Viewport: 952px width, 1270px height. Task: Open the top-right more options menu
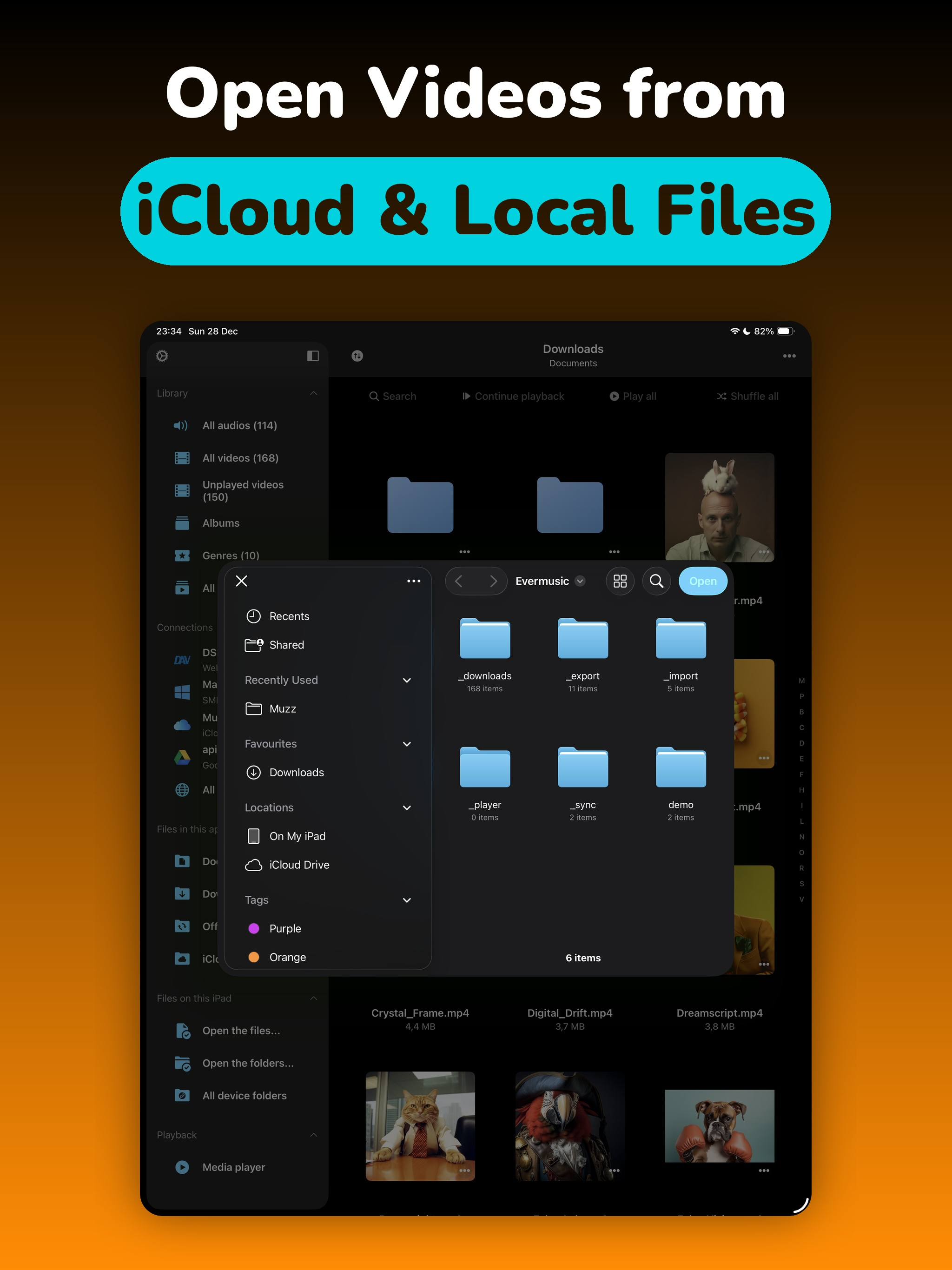point(789,356)
